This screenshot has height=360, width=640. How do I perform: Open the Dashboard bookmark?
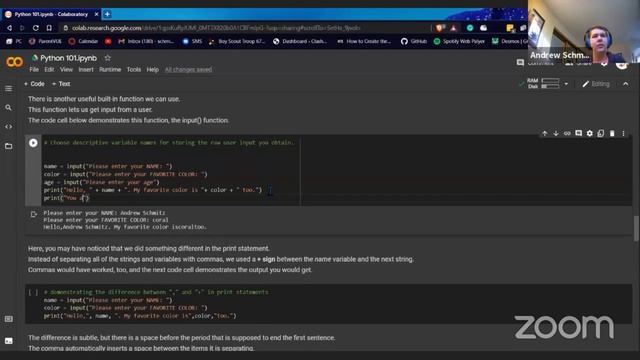pyautogui.click(x=300, y=41)
